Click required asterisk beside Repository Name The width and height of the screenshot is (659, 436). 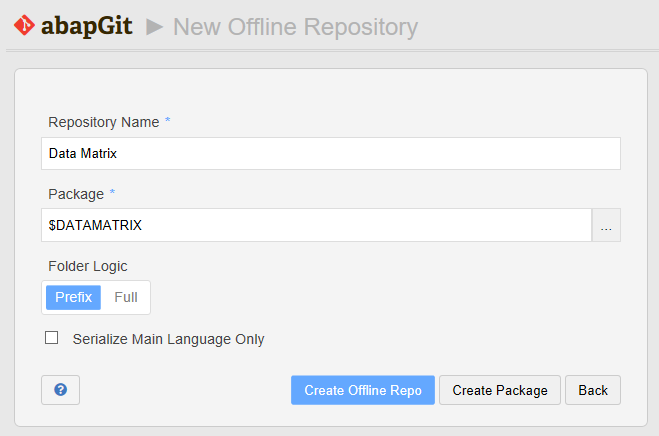pyautogui.click(x=167, y=120)
